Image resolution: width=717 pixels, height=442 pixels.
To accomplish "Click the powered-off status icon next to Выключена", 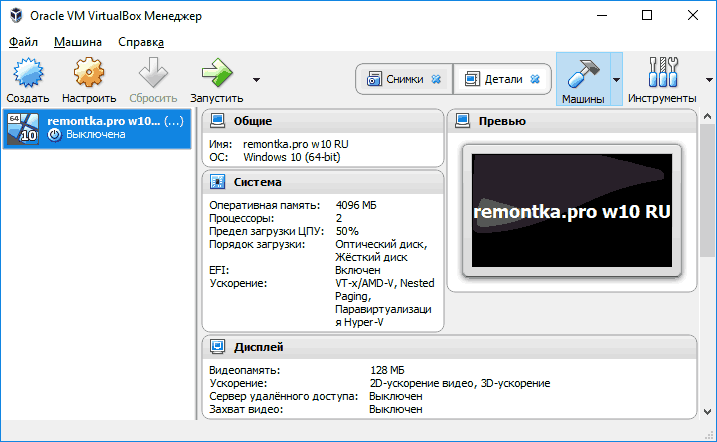I will (55, 134).
